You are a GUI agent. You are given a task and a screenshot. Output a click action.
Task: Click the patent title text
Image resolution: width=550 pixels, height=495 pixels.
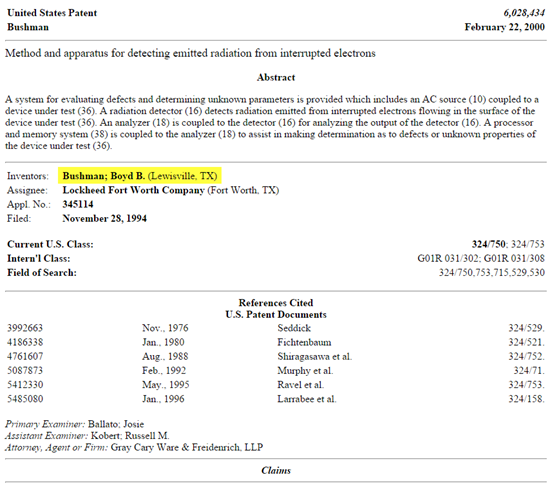tap(190, 53)
